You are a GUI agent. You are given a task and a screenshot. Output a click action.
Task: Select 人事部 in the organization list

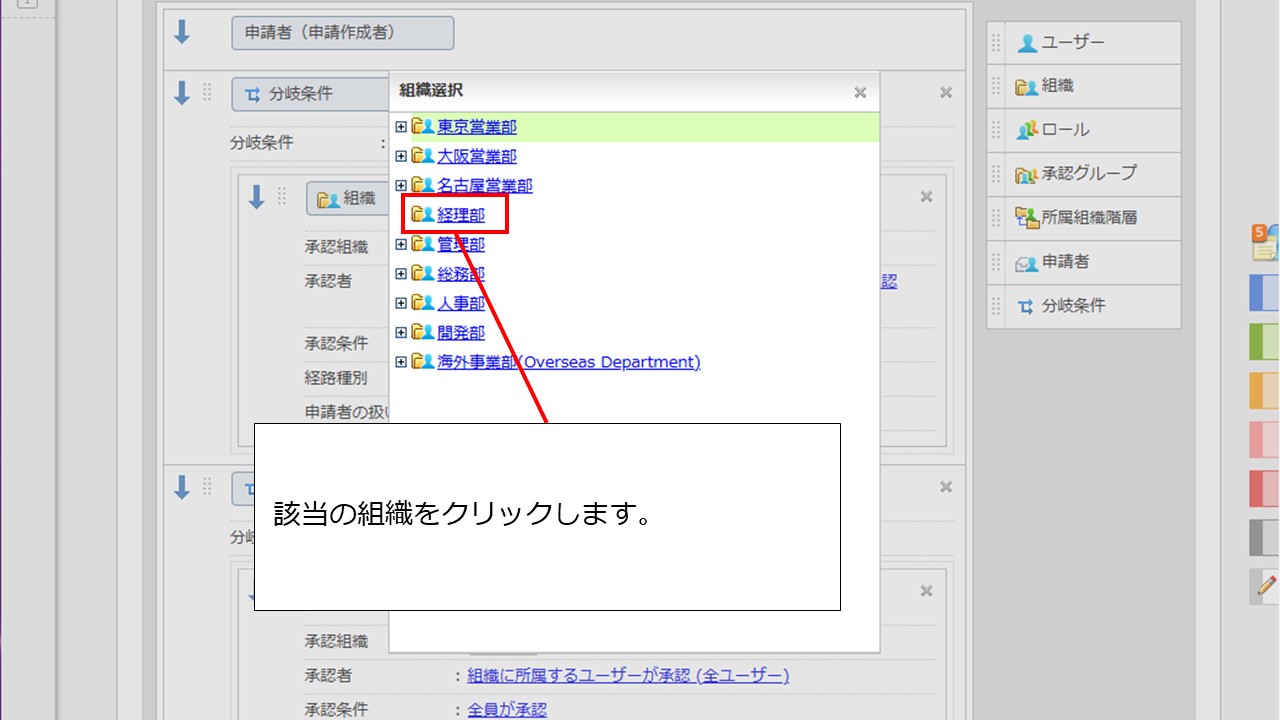point(461,303)
